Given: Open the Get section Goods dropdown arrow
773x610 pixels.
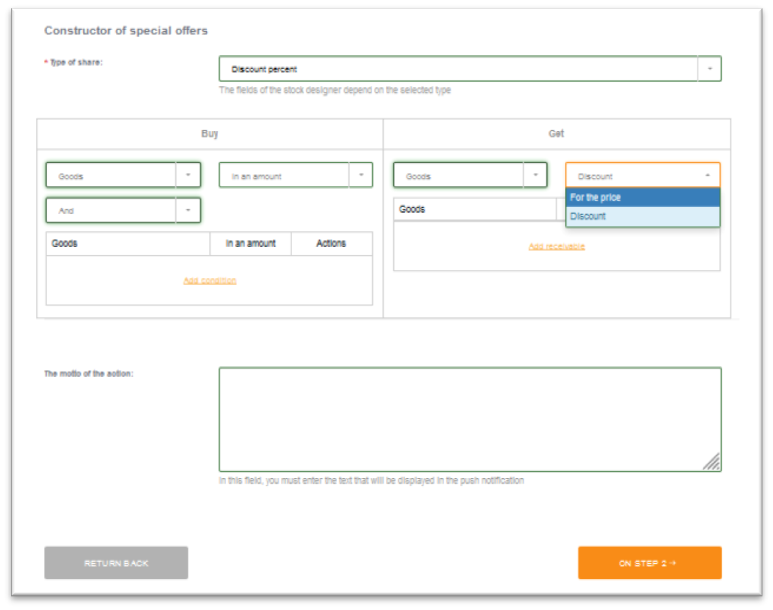Looking at the screenshot, I should pyautogui.click(x=535, y=175).
